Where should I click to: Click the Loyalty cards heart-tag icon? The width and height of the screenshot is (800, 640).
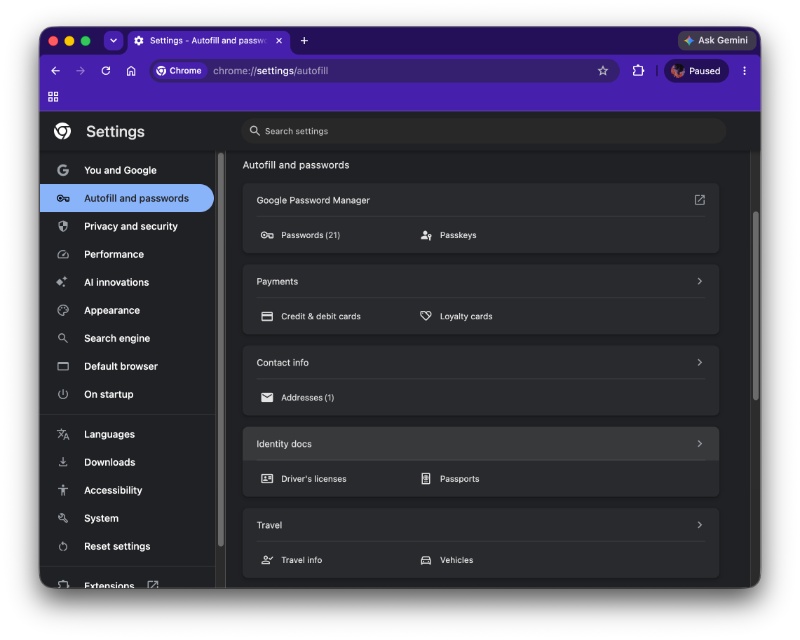pyautogui.click(x=426, y=316)
